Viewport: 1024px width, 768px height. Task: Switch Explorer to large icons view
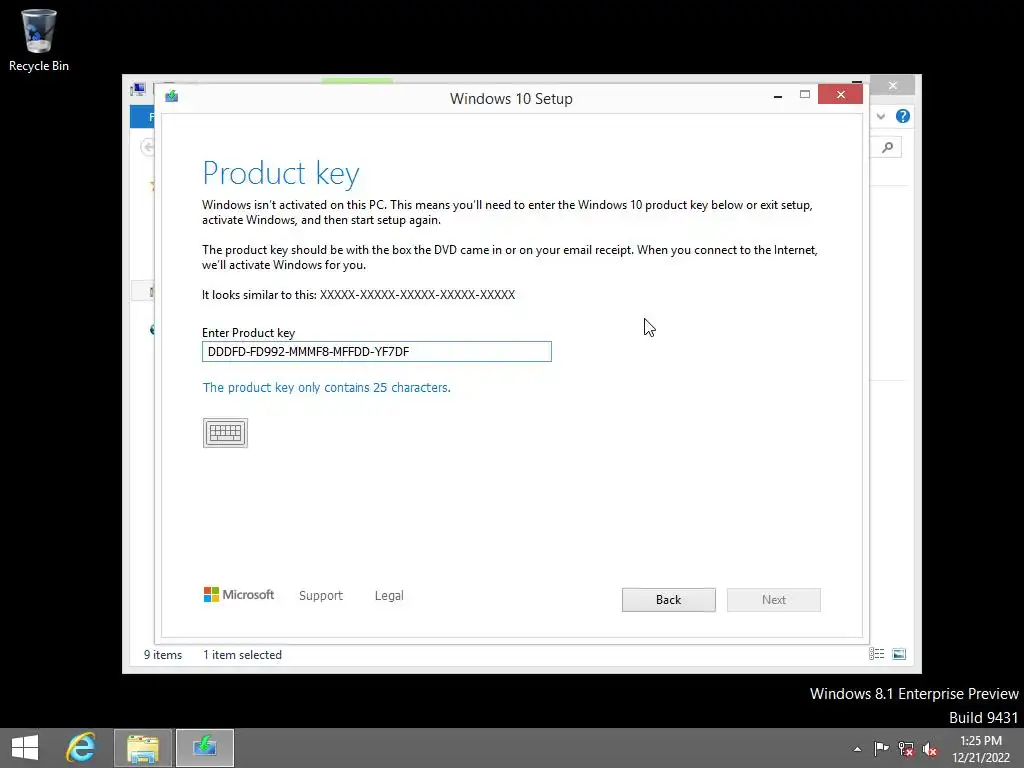point(899,654)
